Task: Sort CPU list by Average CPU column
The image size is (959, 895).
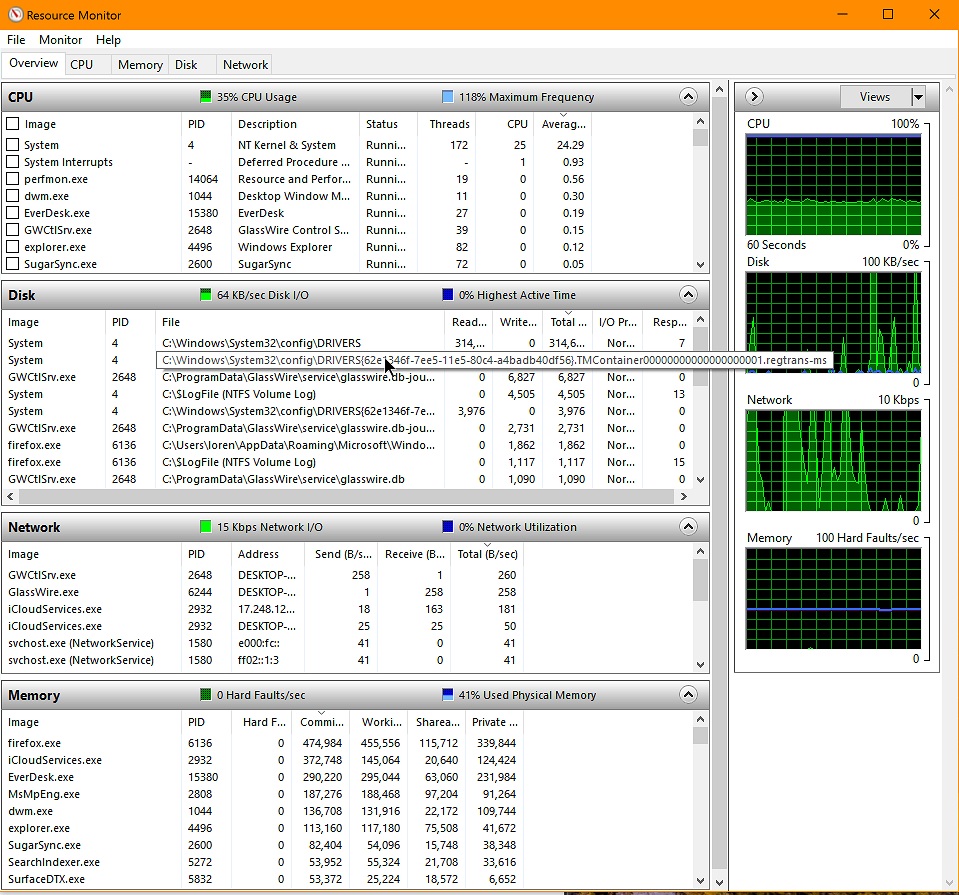Action: (x=563, y=124)
